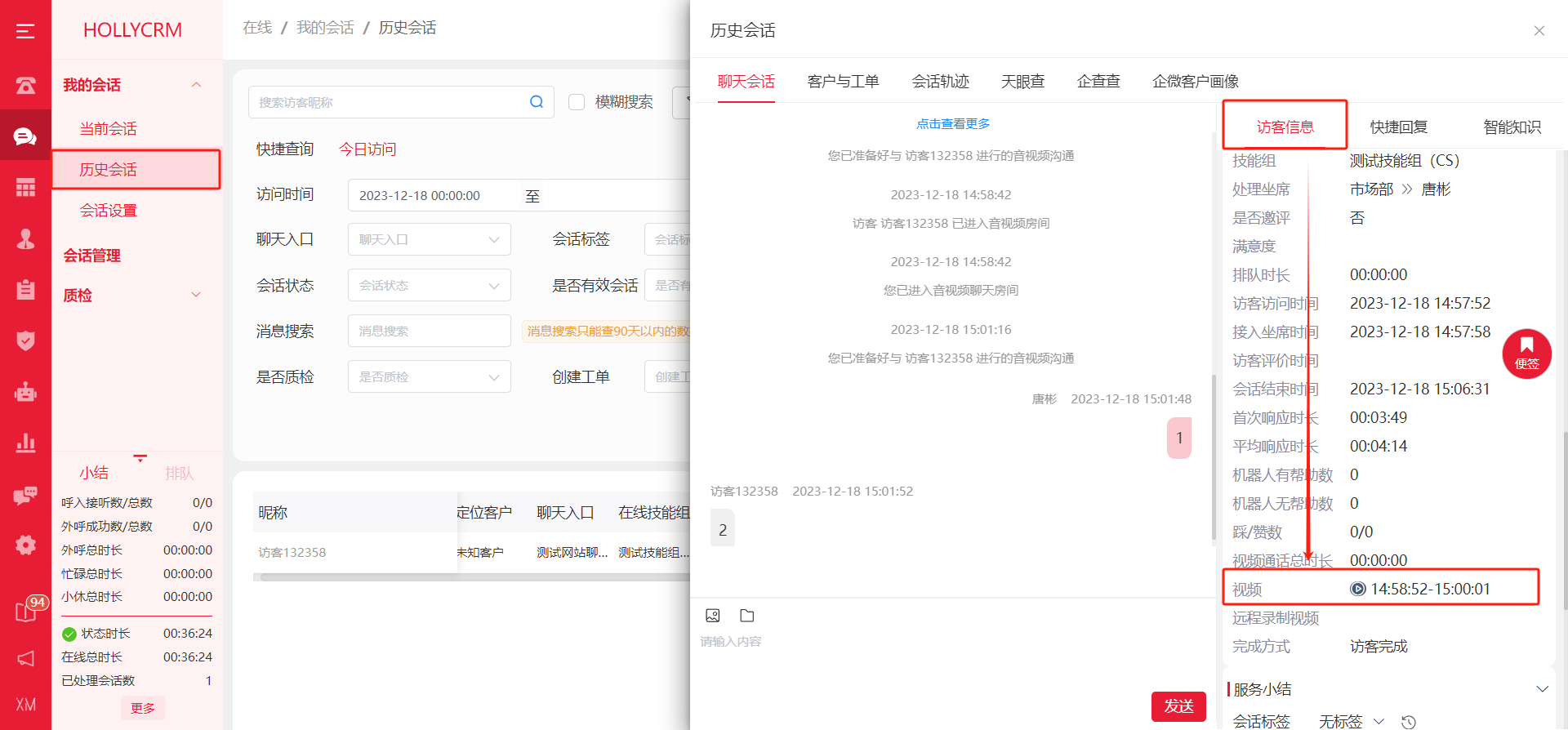Open the messages speech icon in the sidebar
This screenshot has height=730, width=1568.
coord(25,494)
